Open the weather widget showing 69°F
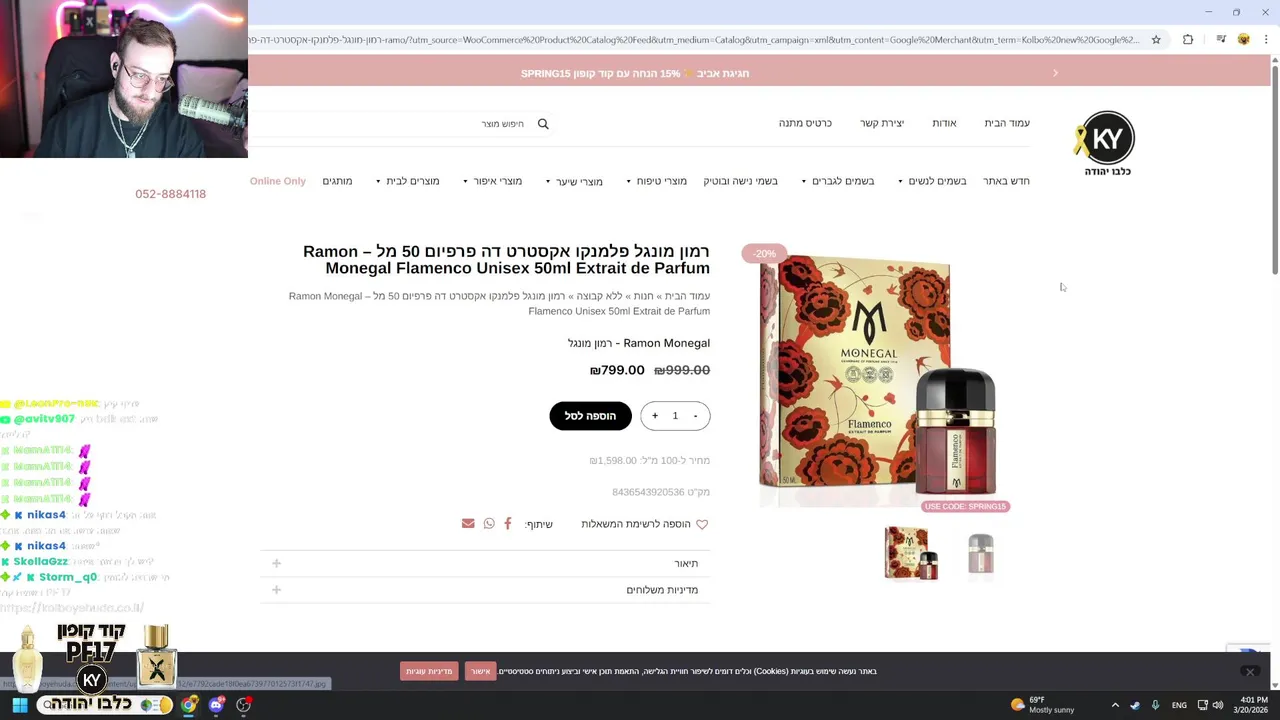The image size is (1280, 720). [x=1042, y=705]
